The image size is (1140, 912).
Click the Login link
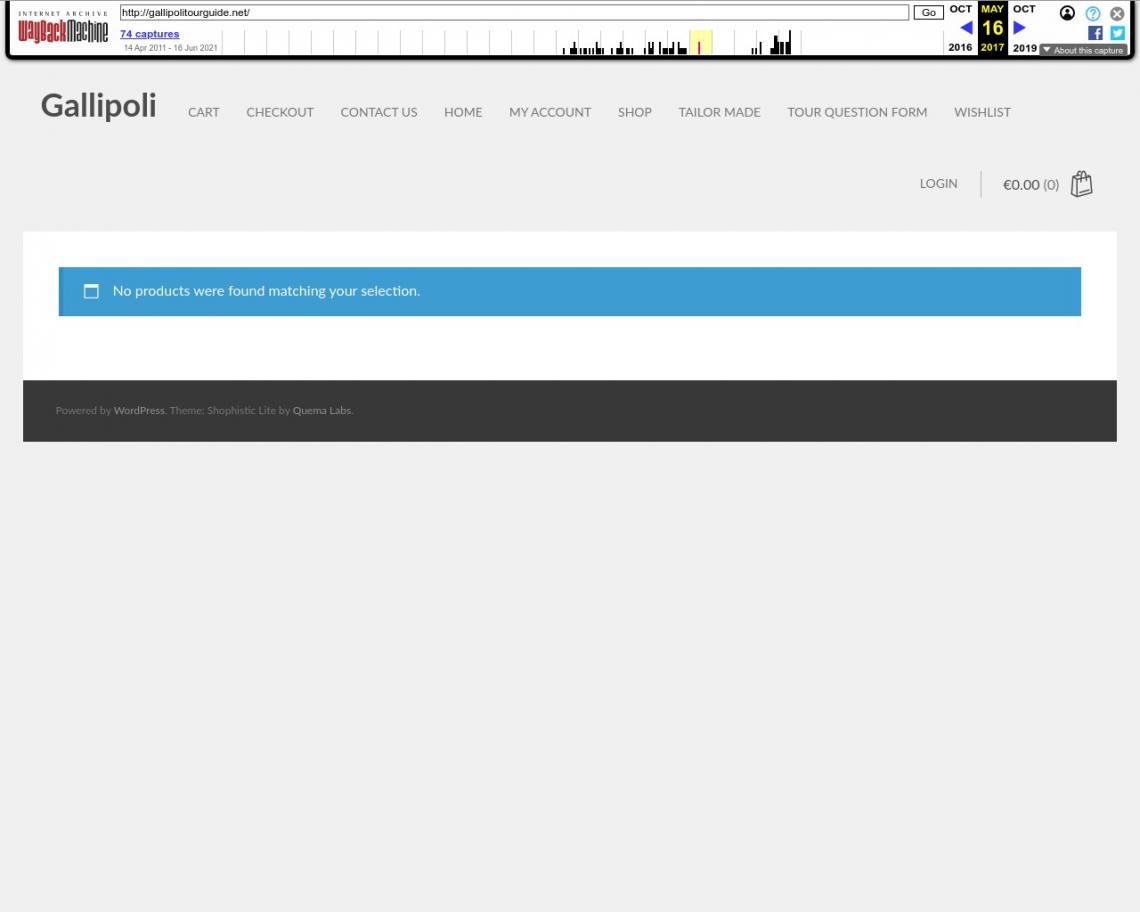(x=938, y=183)
